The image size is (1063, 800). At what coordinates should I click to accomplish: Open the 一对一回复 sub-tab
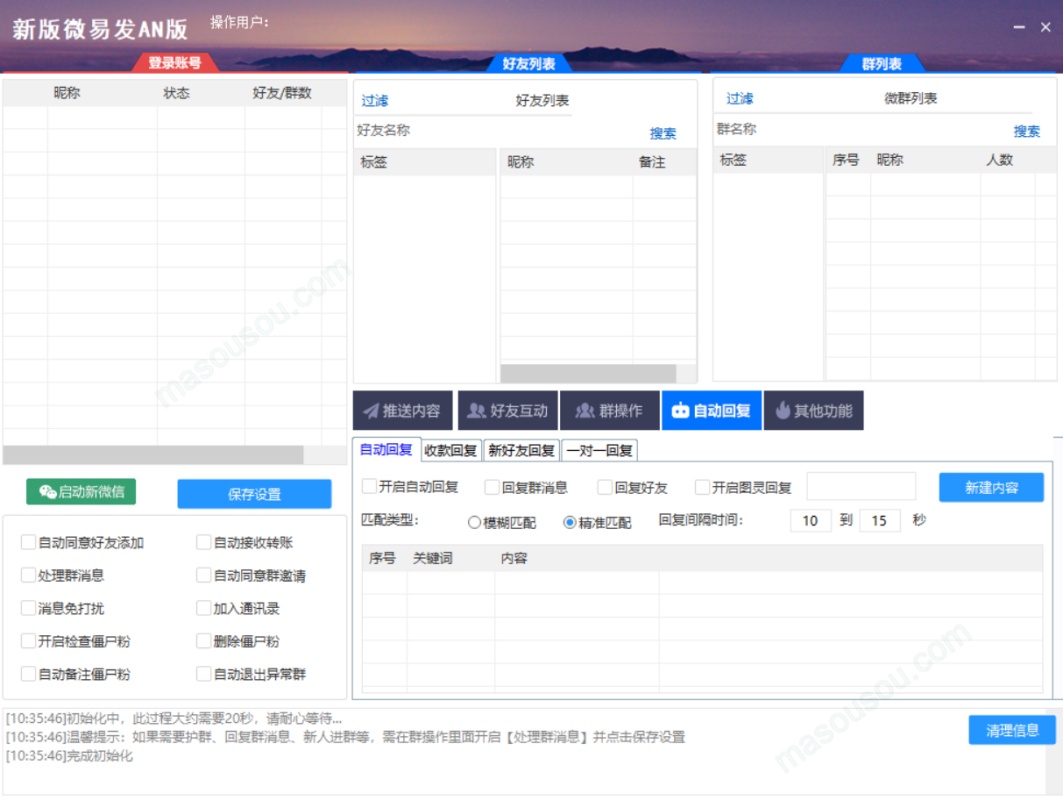599,450
